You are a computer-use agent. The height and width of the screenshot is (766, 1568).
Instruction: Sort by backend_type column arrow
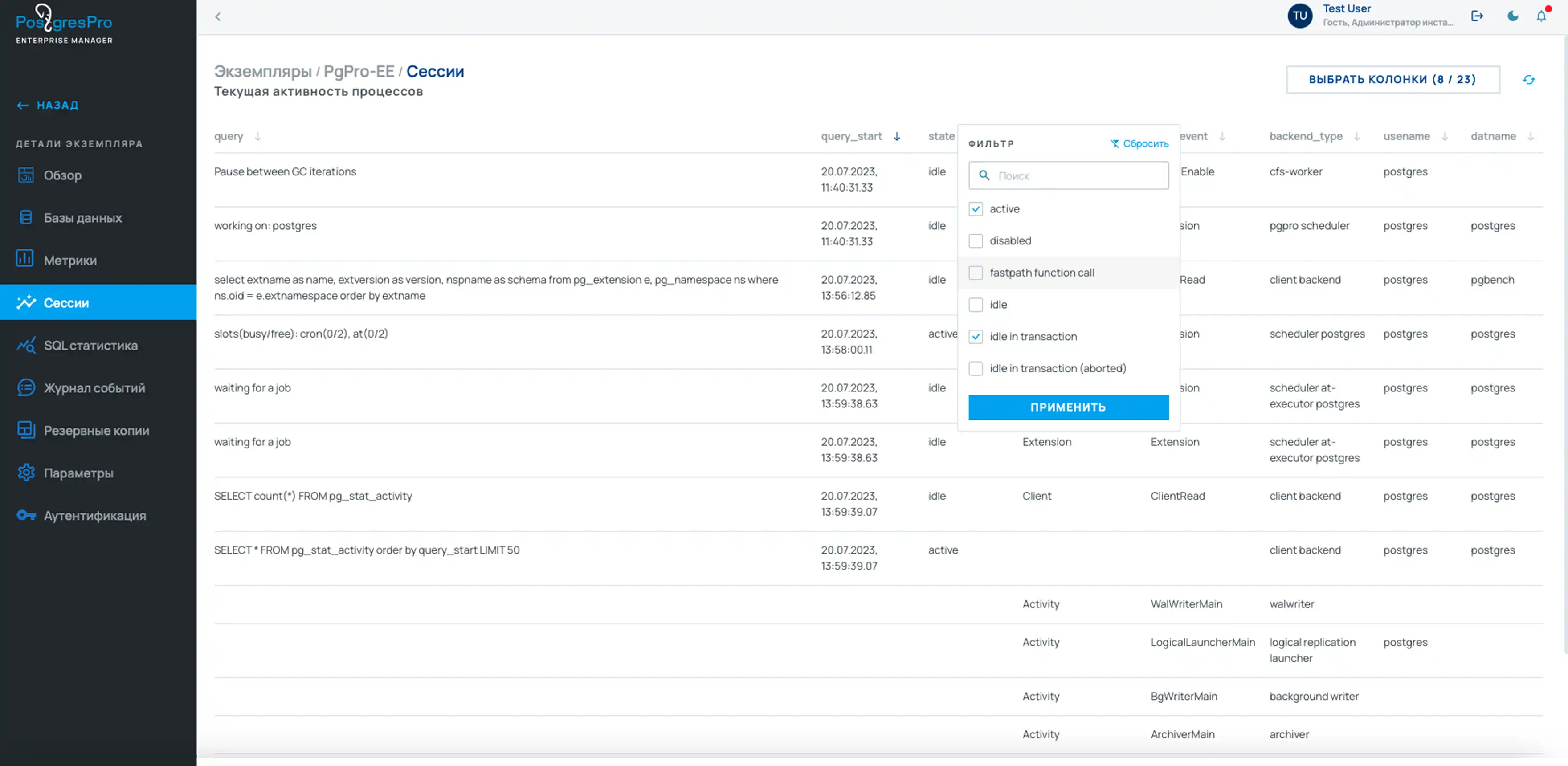click(x=1356, y=136)
